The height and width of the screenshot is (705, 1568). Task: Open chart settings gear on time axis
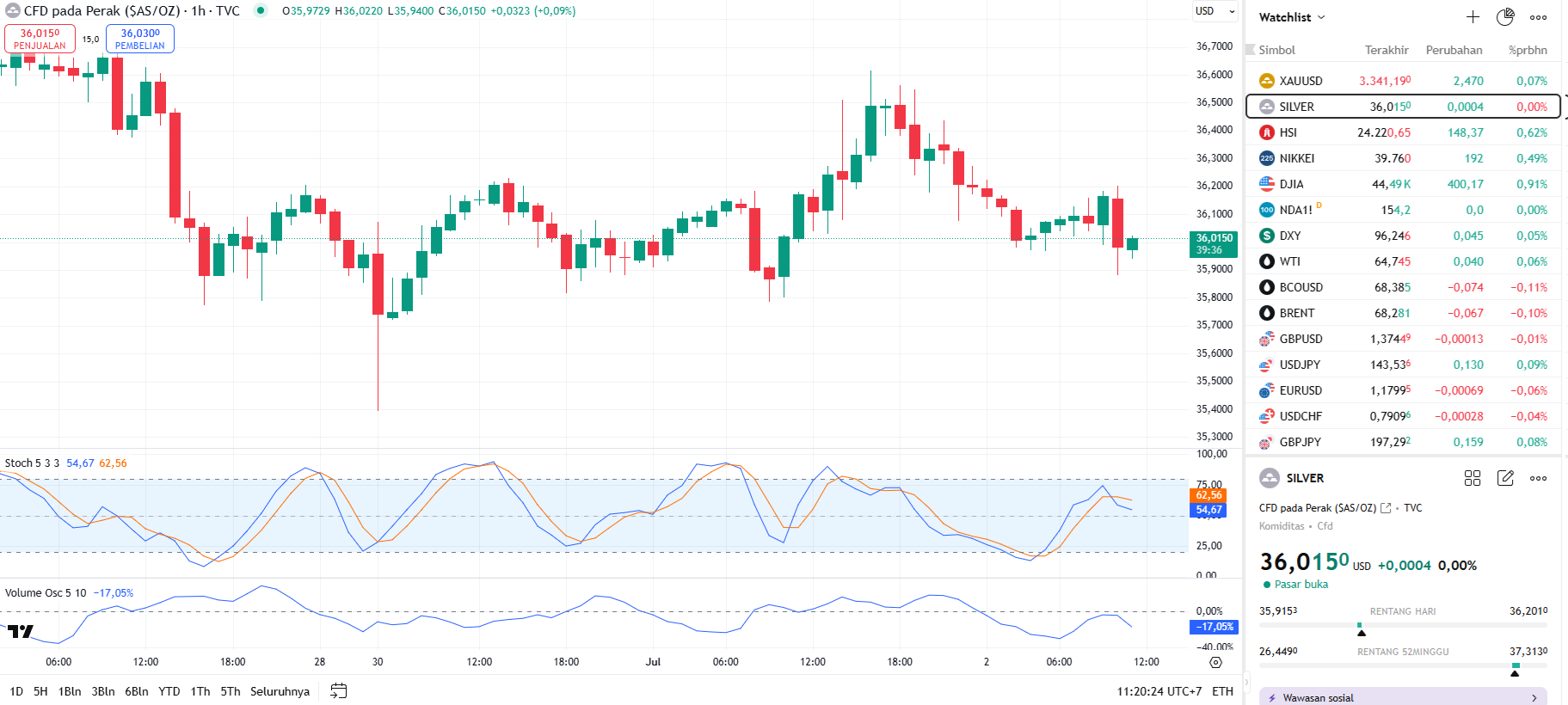[x=1215, y=662]
